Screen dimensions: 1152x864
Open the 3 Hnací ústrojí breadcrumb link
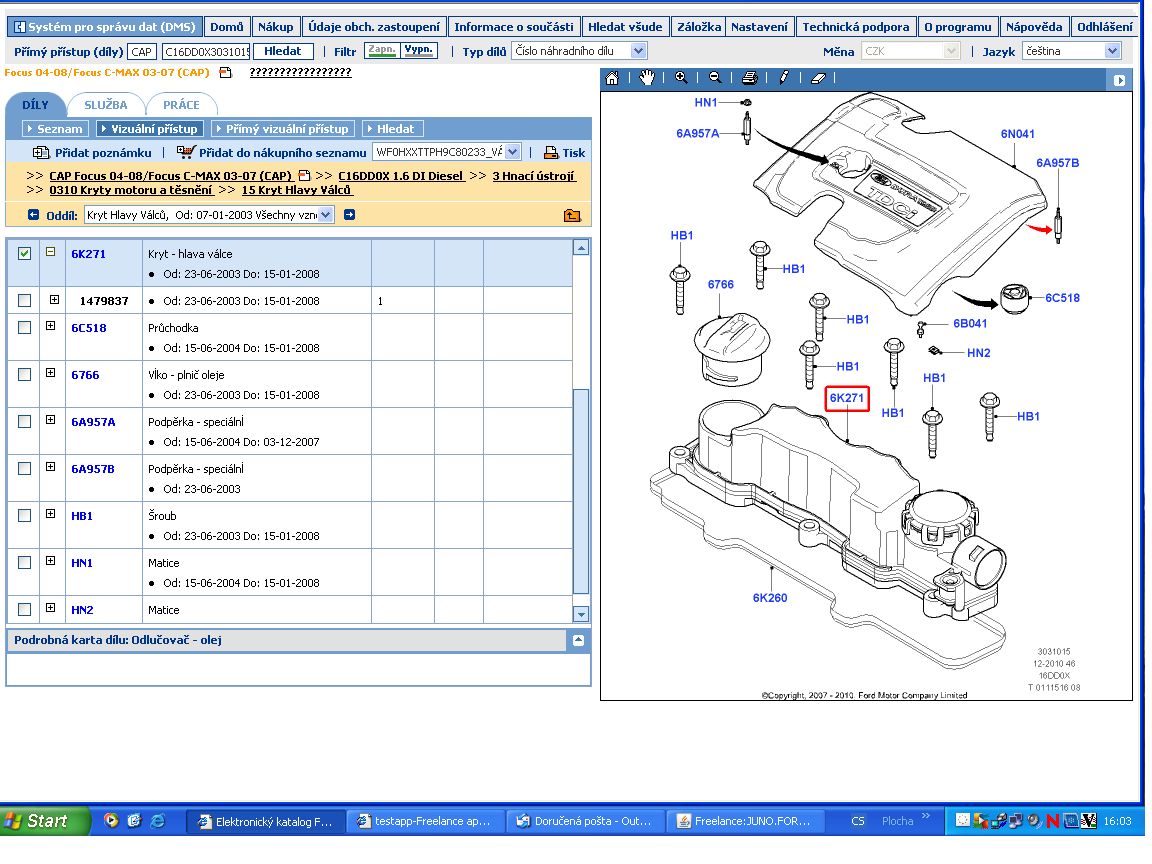pyautogui.click(x=533, y=176)
